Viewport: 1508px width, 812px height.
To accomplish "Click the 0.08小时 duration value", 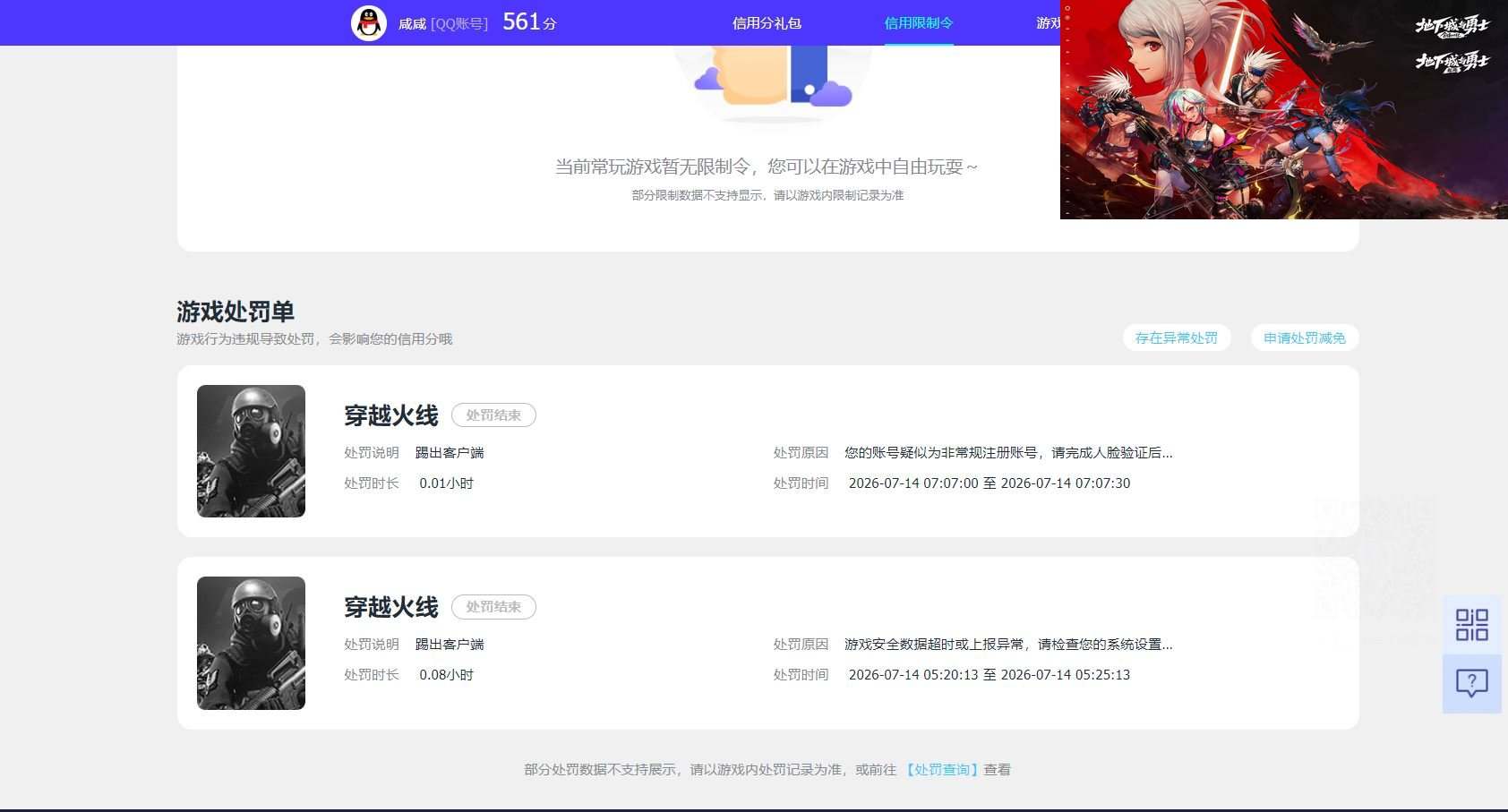I will coord(446,675).
